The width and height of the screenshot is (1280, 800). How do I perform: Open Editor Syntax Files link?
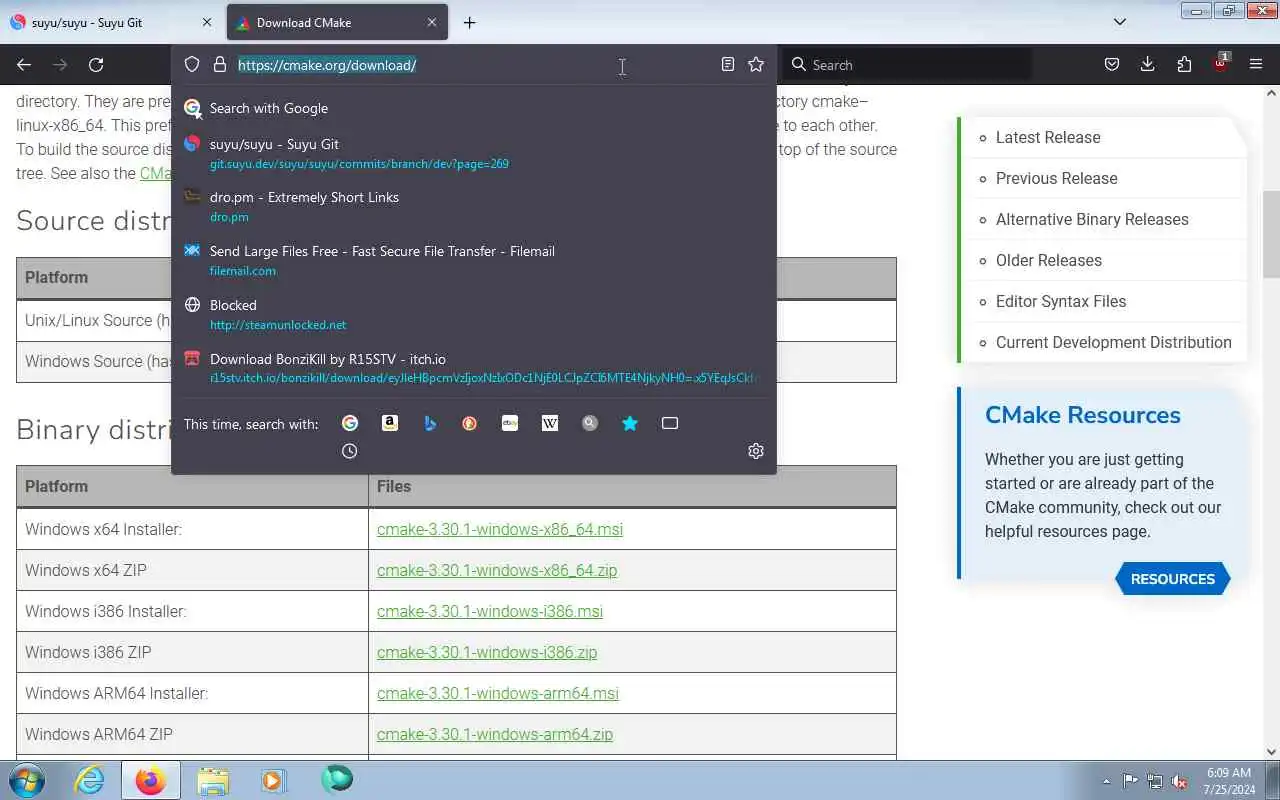1061,301
